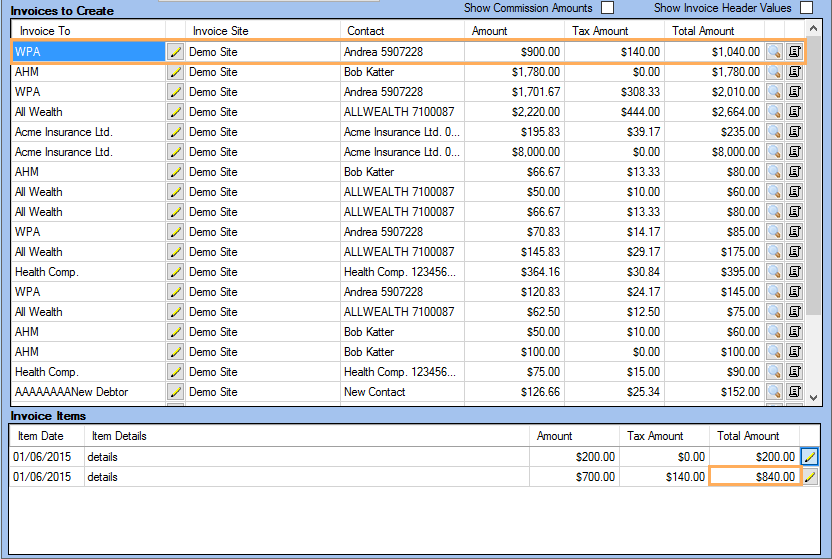Viewport: 832px width, 559px height.
Task: Click the document icon for the Acme Insurance $8,000.00 invoice
Action: [x=794, y=152]
